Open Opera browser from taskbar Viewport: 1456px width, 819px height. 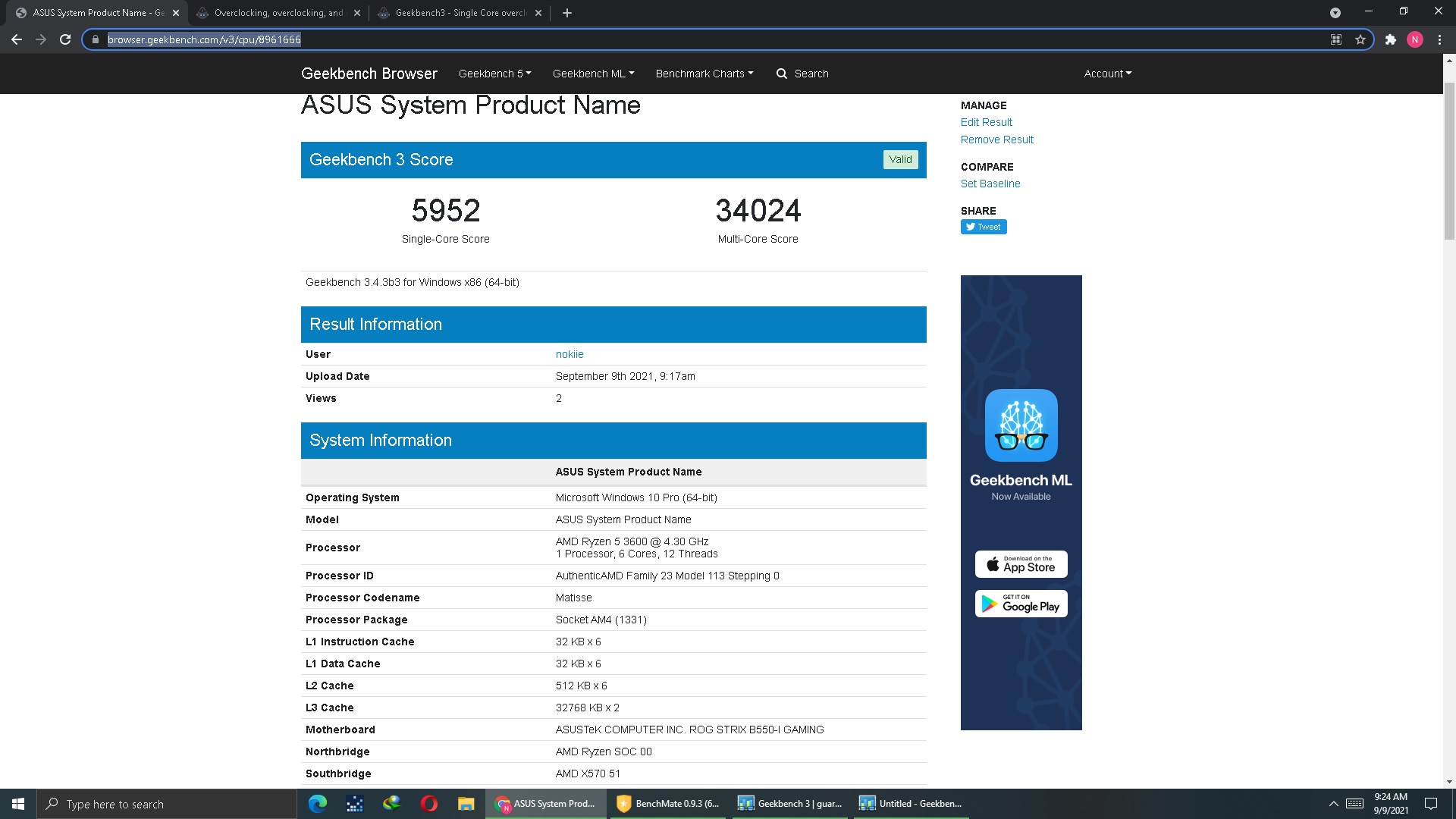coord(428,804)
